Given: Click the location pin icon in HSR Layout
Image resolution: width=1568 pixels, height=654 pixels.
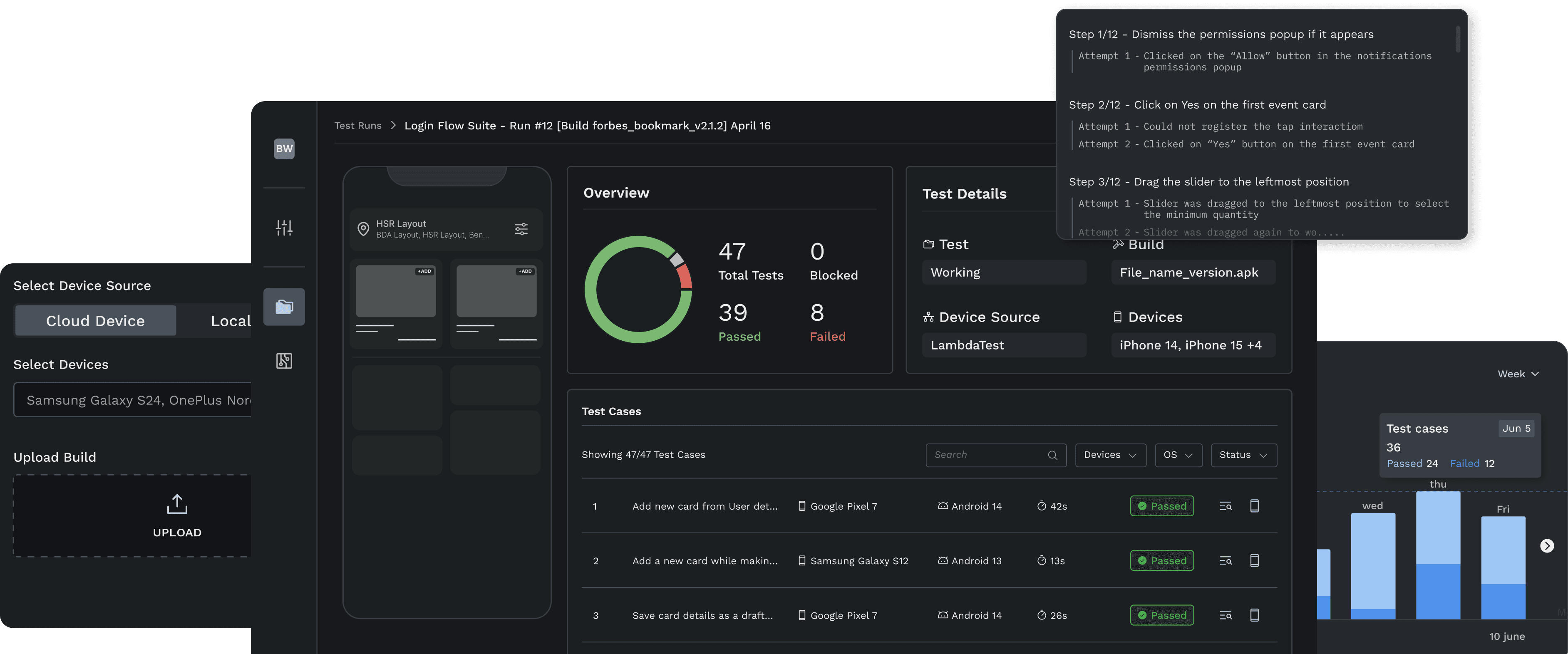Looking at the screenshot, I should tap(363, 229).
